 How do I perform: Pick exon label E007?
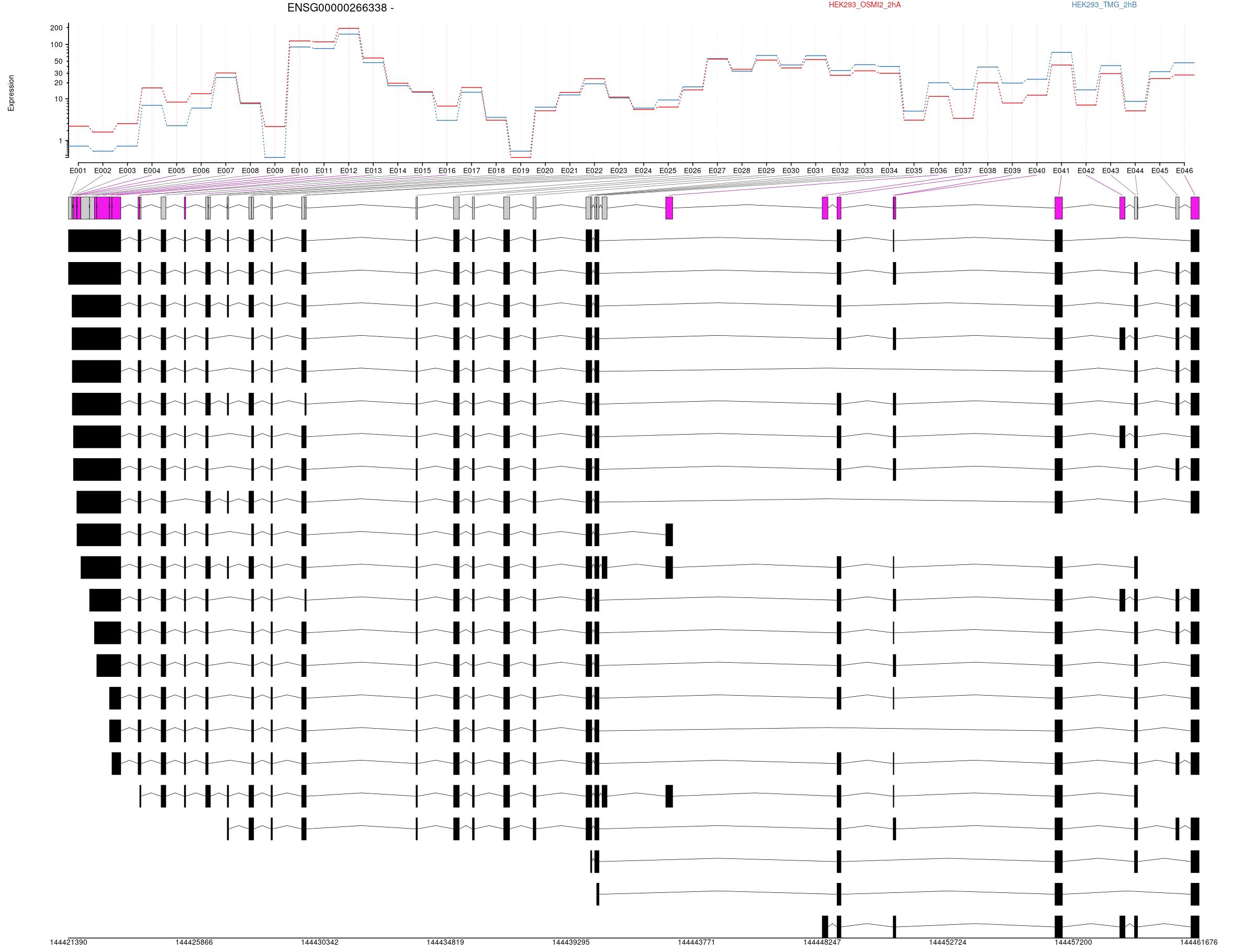pos(226,171)
